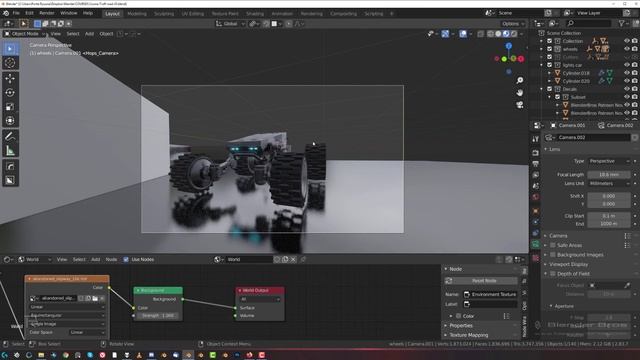Select rendered viewport shading mode
This screenshot has height=360, width=640.
click(514, 34)
